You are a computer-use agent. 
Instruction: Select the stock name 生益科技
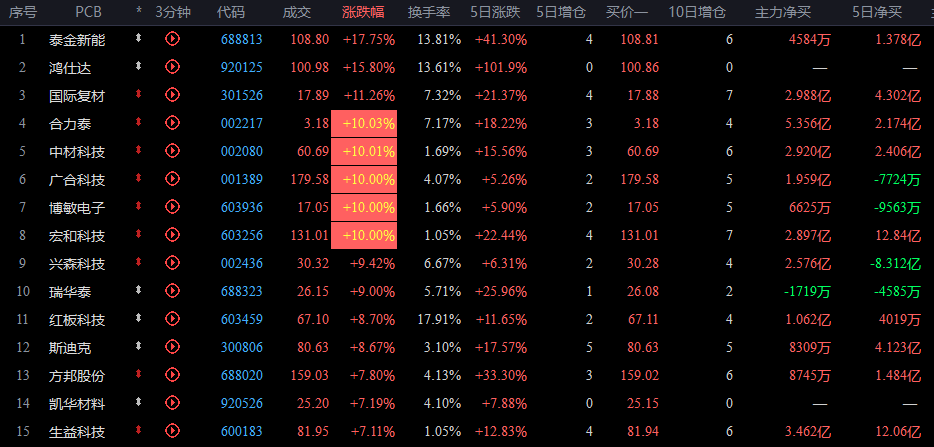click(77, 432)
